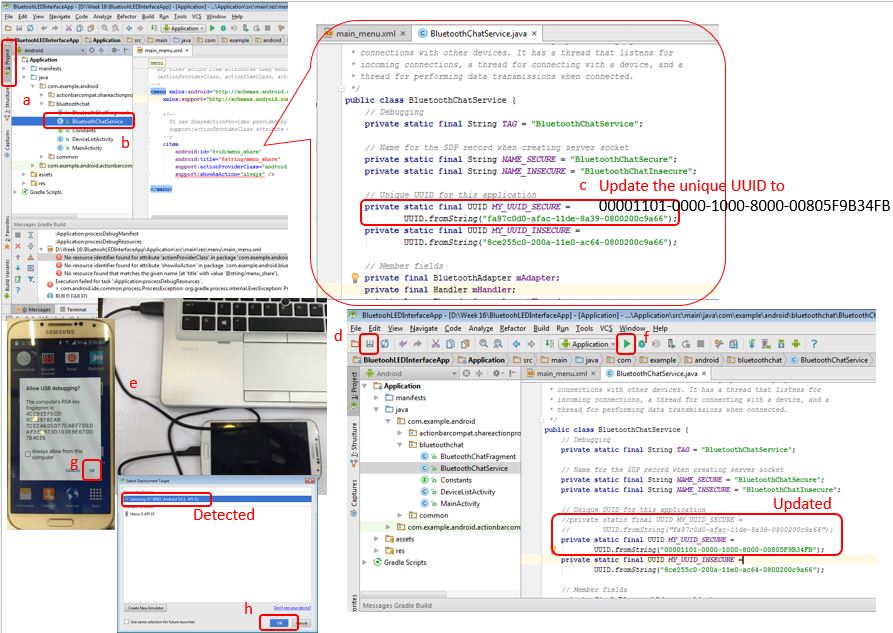Open VCS menu in larger Android Studio window

coord(607,328)
